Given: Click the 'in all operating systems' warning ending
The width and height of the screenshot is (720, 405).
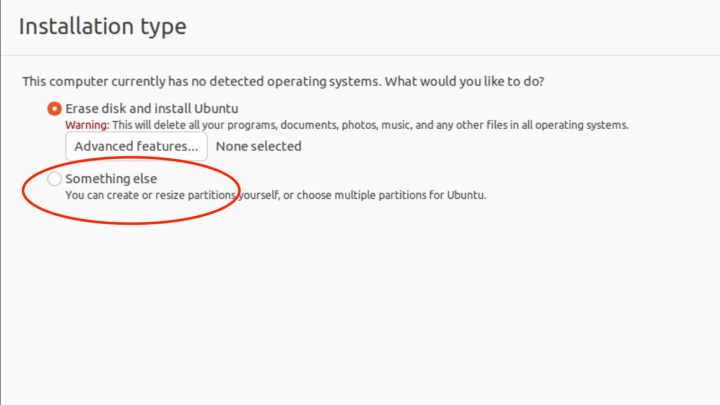Looking at the screenshot, I should pyautogui.click(x=570, y=125).
